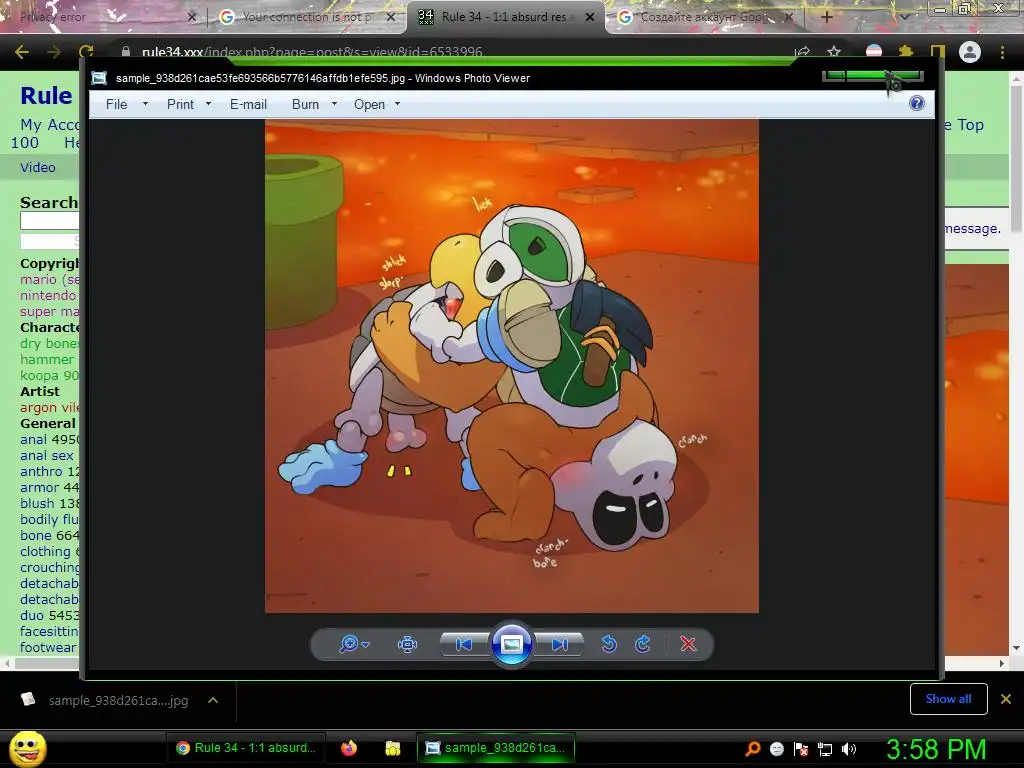Open Chrome profile avatar
The width and height of the screenshot is (1024, 768).
point(970,52)
